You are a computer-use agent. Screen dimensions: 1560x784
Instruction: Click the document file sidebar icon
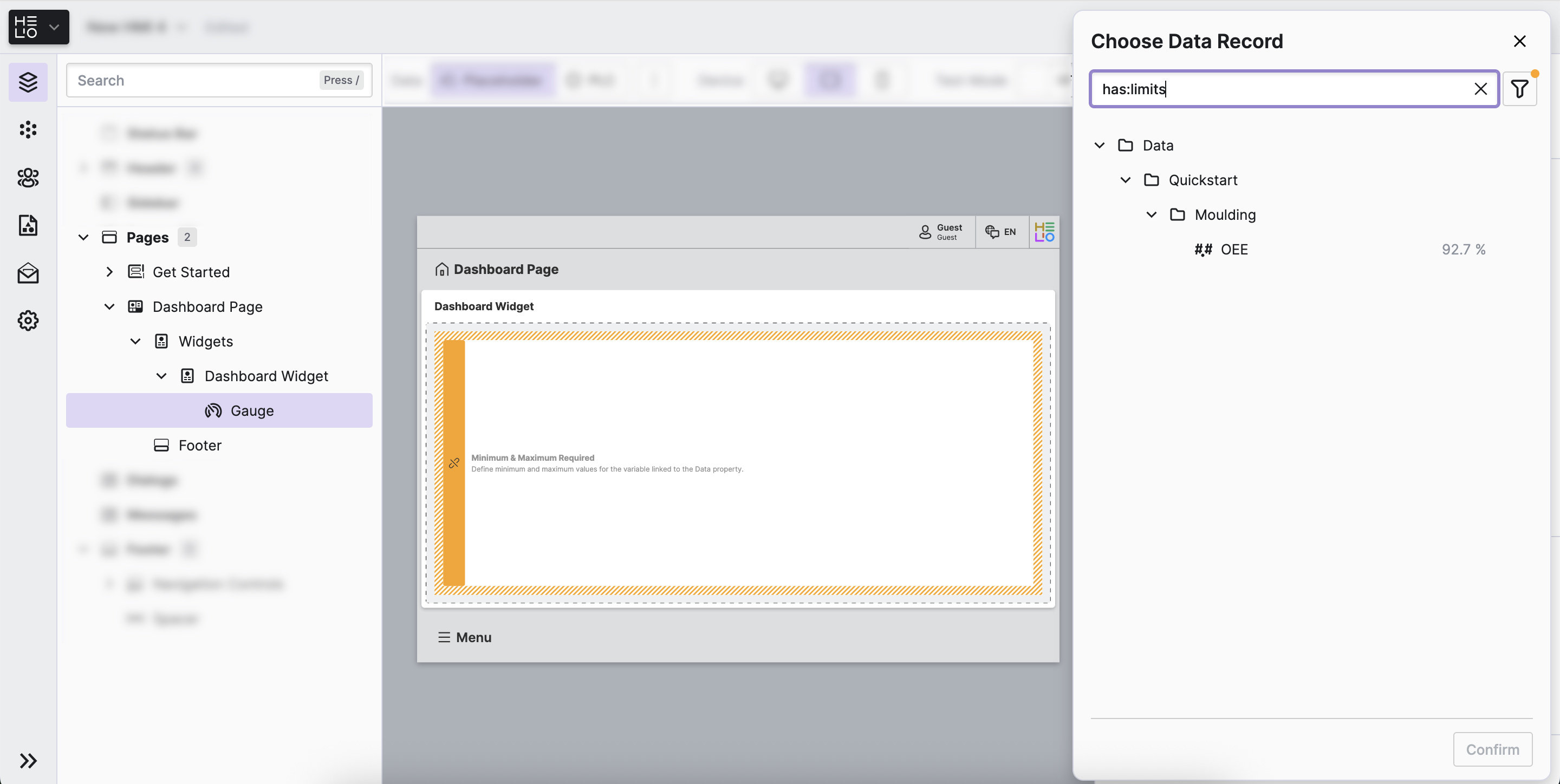(x=28, y=225)
